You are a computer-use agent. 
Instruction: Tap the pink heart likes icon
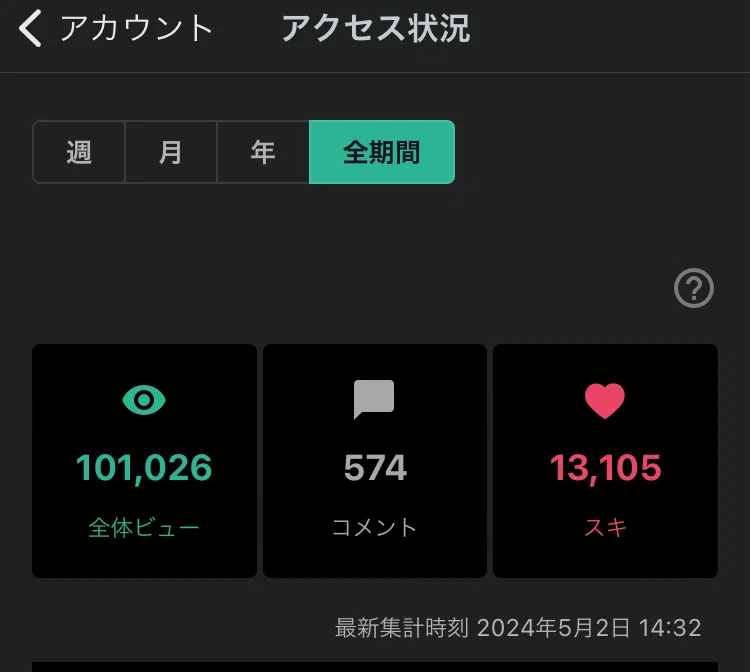coord(605,401)
